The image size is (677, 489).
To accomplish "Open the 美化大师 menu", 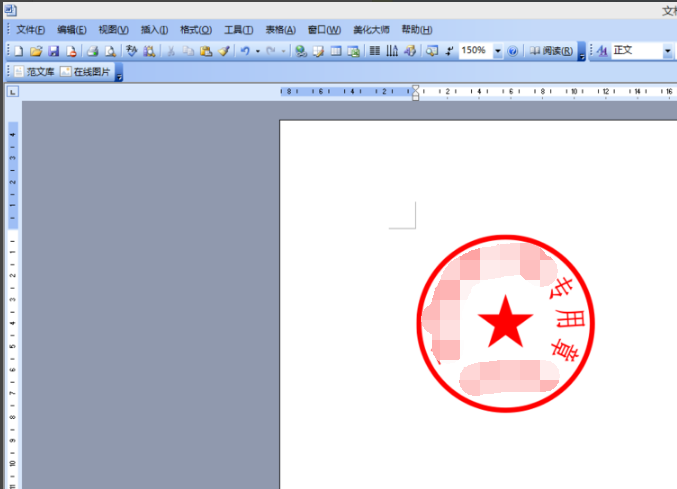I will point(371,30).
